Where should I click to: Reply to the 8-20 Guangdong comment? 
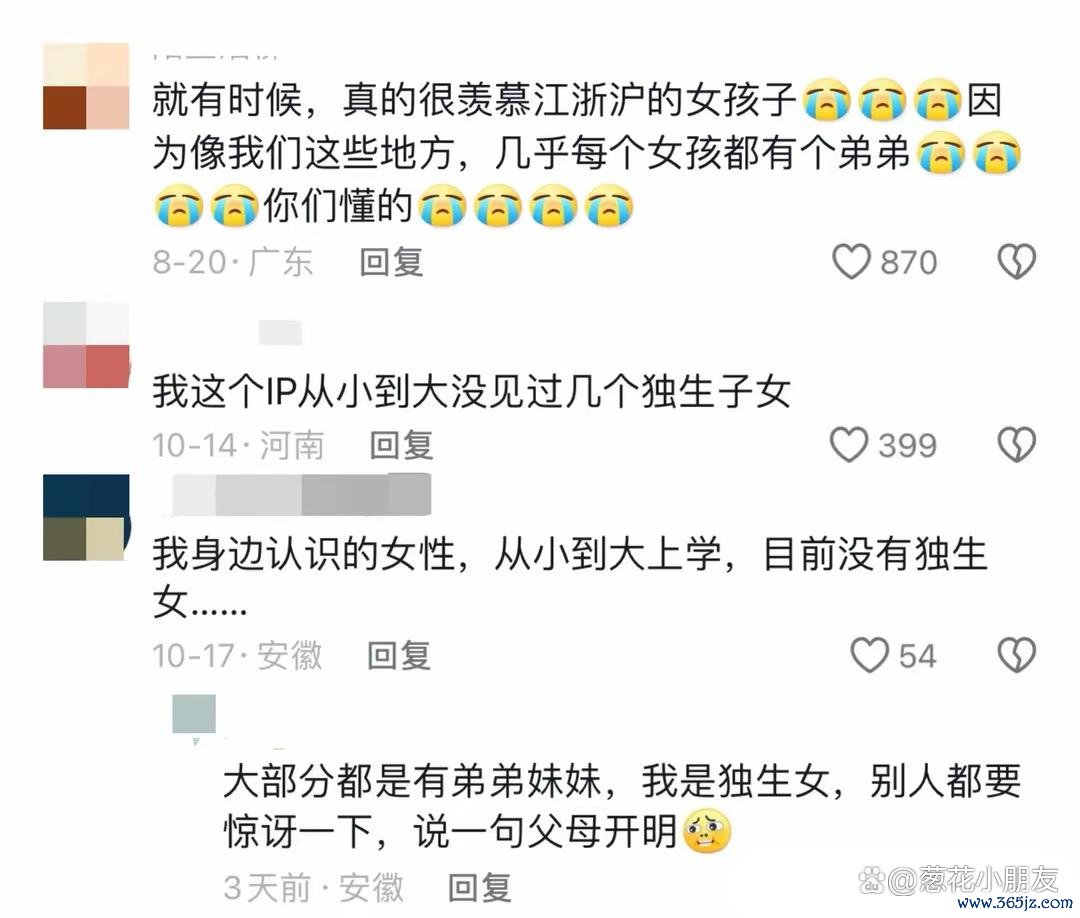coord(391,262)
